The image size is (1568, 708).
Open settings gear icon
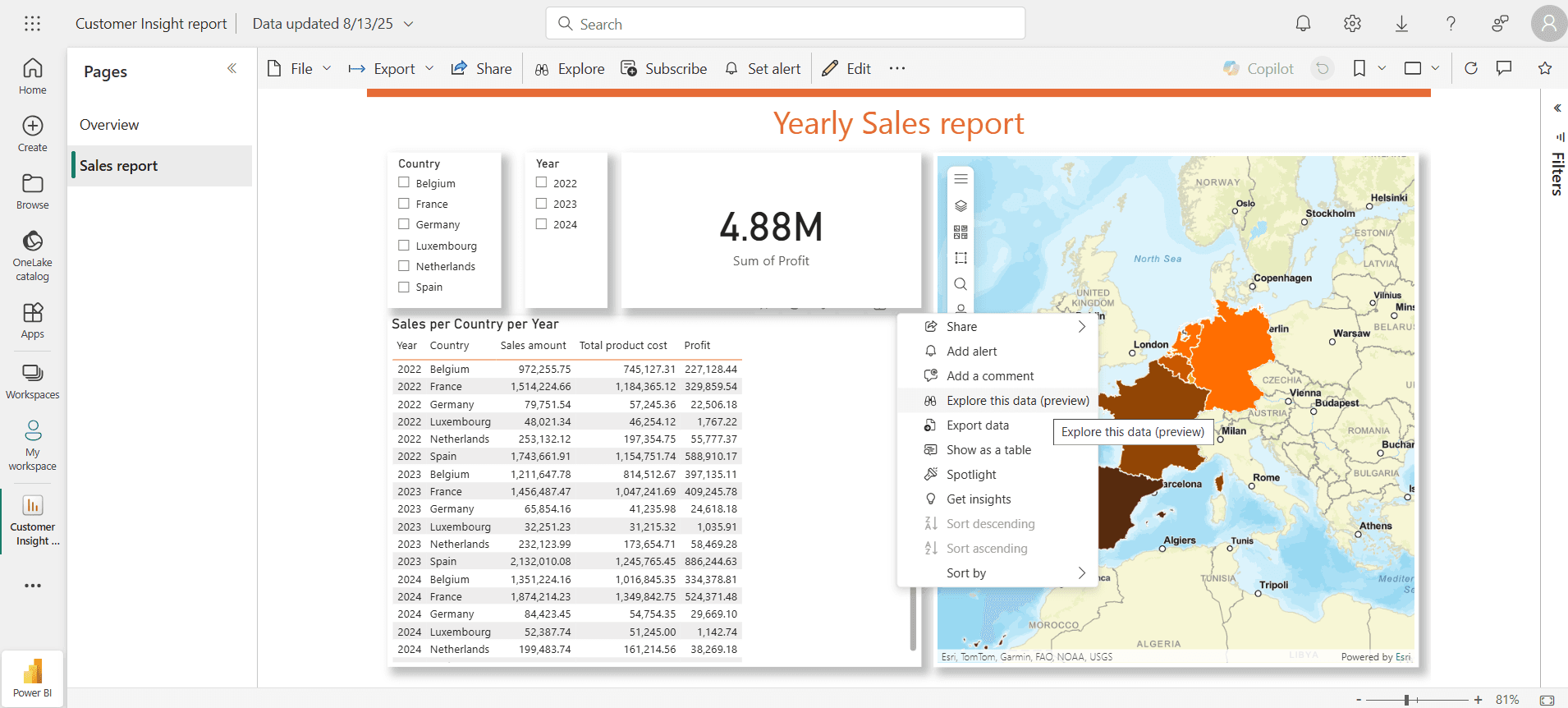[x=1352, y=24]
